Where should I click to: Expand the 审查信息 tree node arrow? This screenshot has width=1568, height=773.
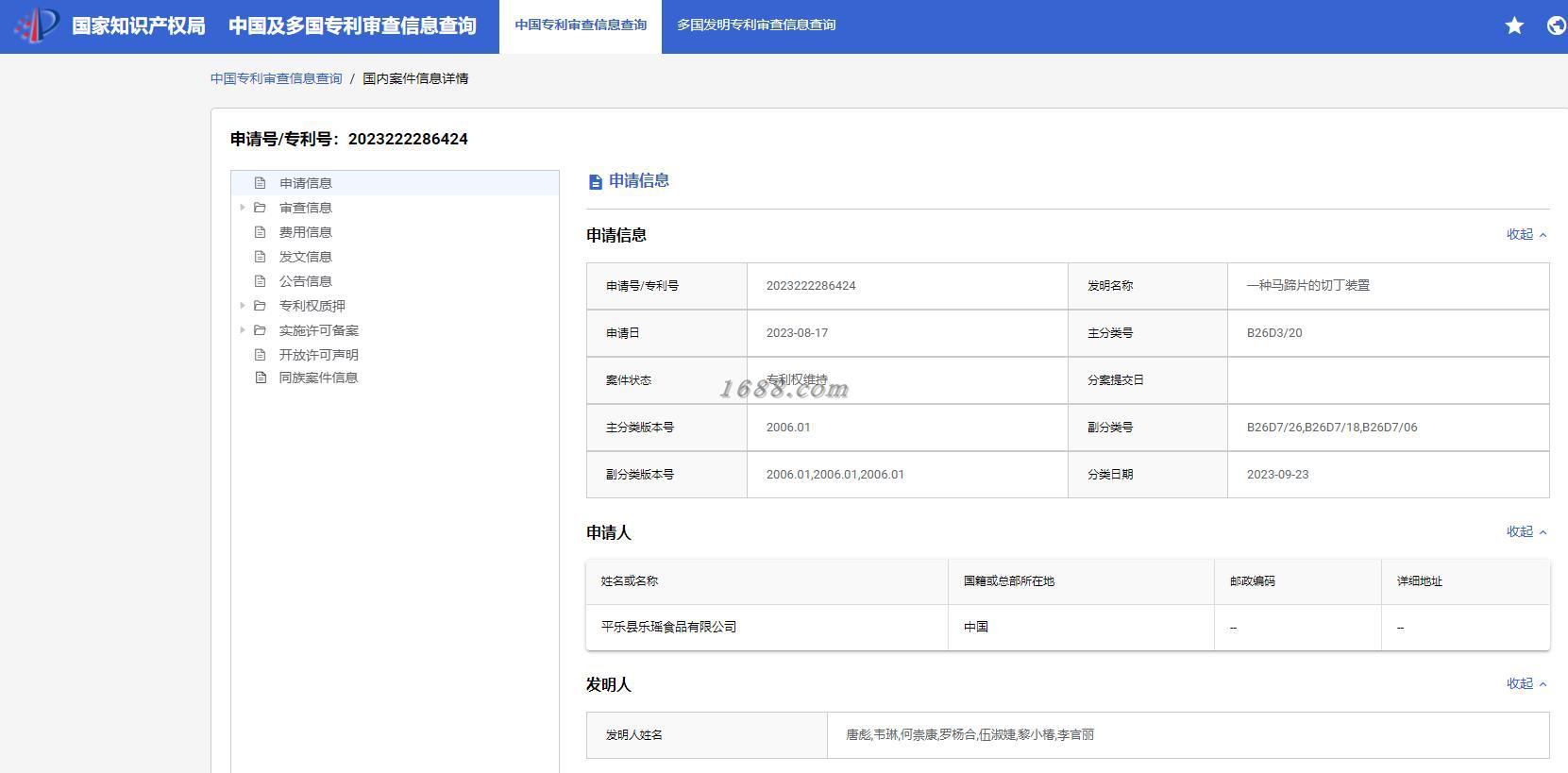coord(242,208)
